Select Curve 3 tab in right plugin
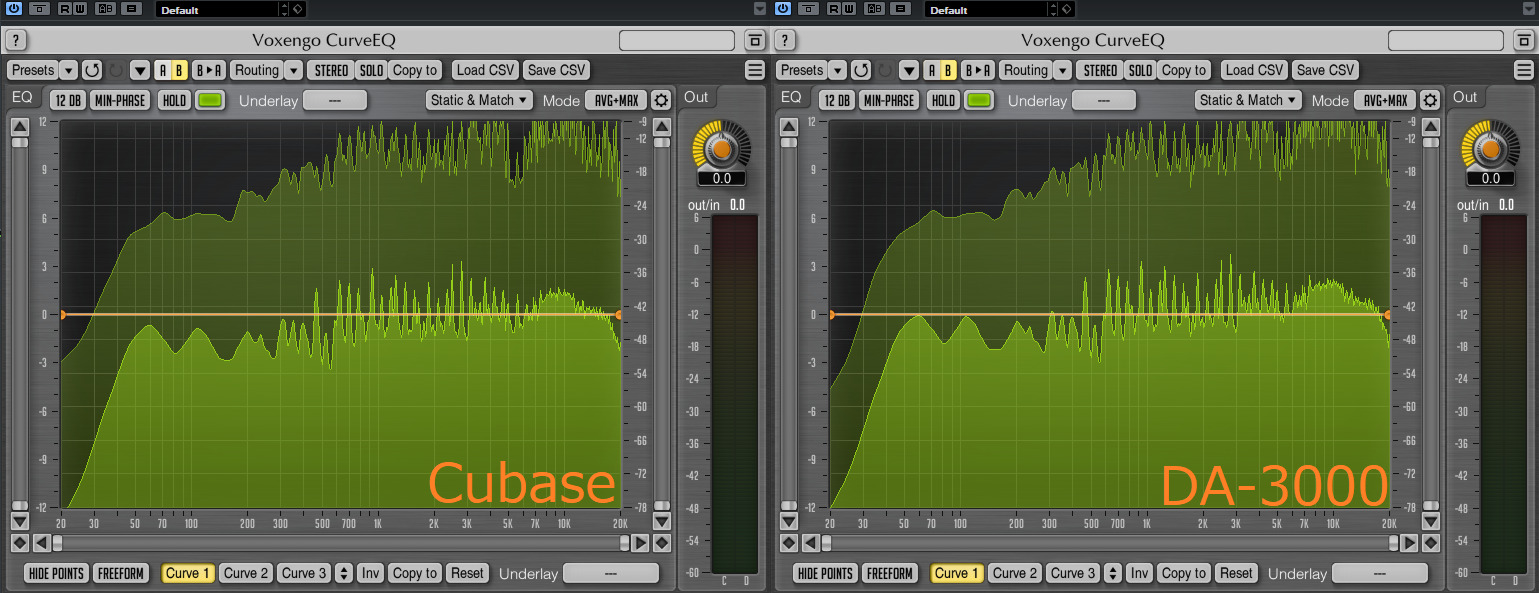The width and height of the screenshot is (1539, 593). point(1073,573)
